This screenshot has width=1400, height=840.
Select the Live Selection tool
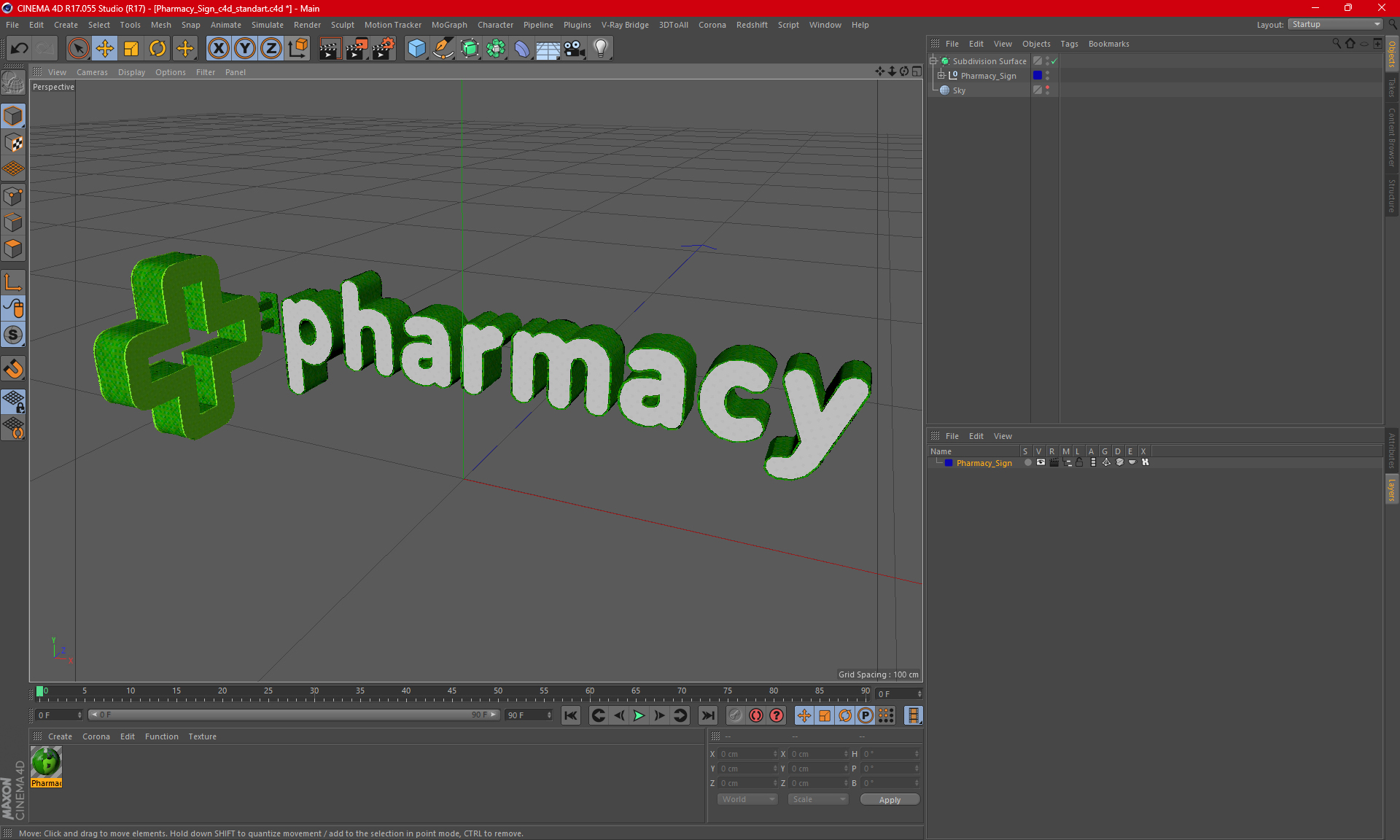[x=78, y=49]
